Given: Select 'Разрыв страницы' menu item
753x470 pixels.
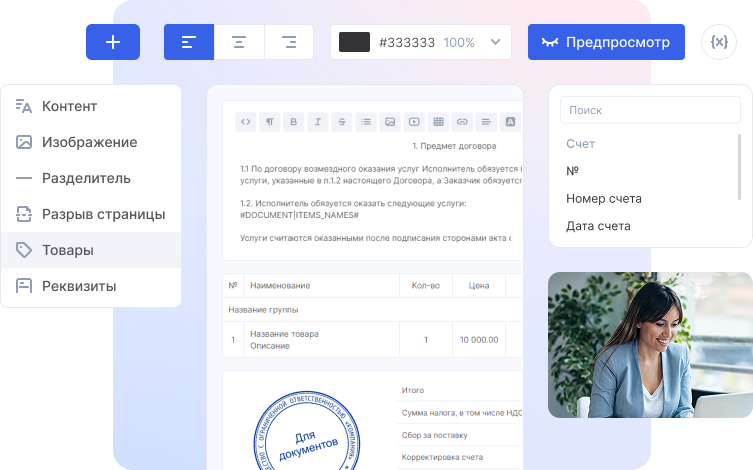Looking at the screenshot, I should [103, 214].
